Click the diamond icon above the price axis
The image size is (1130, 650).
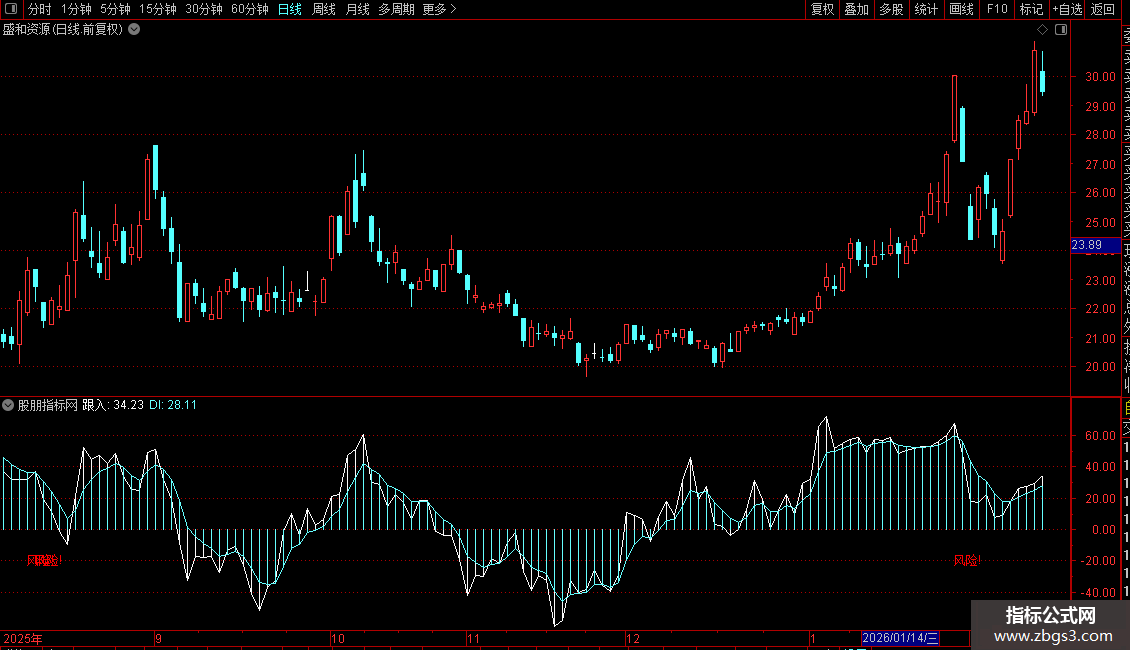(1042, 30)
